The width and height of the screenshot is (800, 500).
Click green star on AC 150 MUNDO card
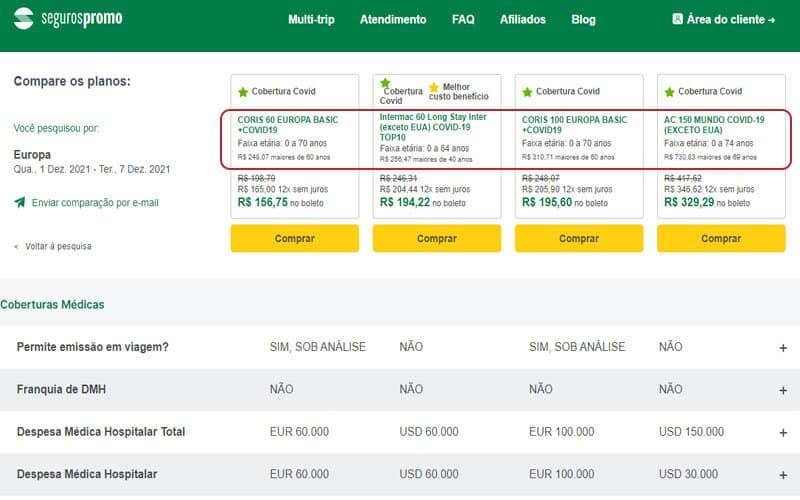click(669, 92)
